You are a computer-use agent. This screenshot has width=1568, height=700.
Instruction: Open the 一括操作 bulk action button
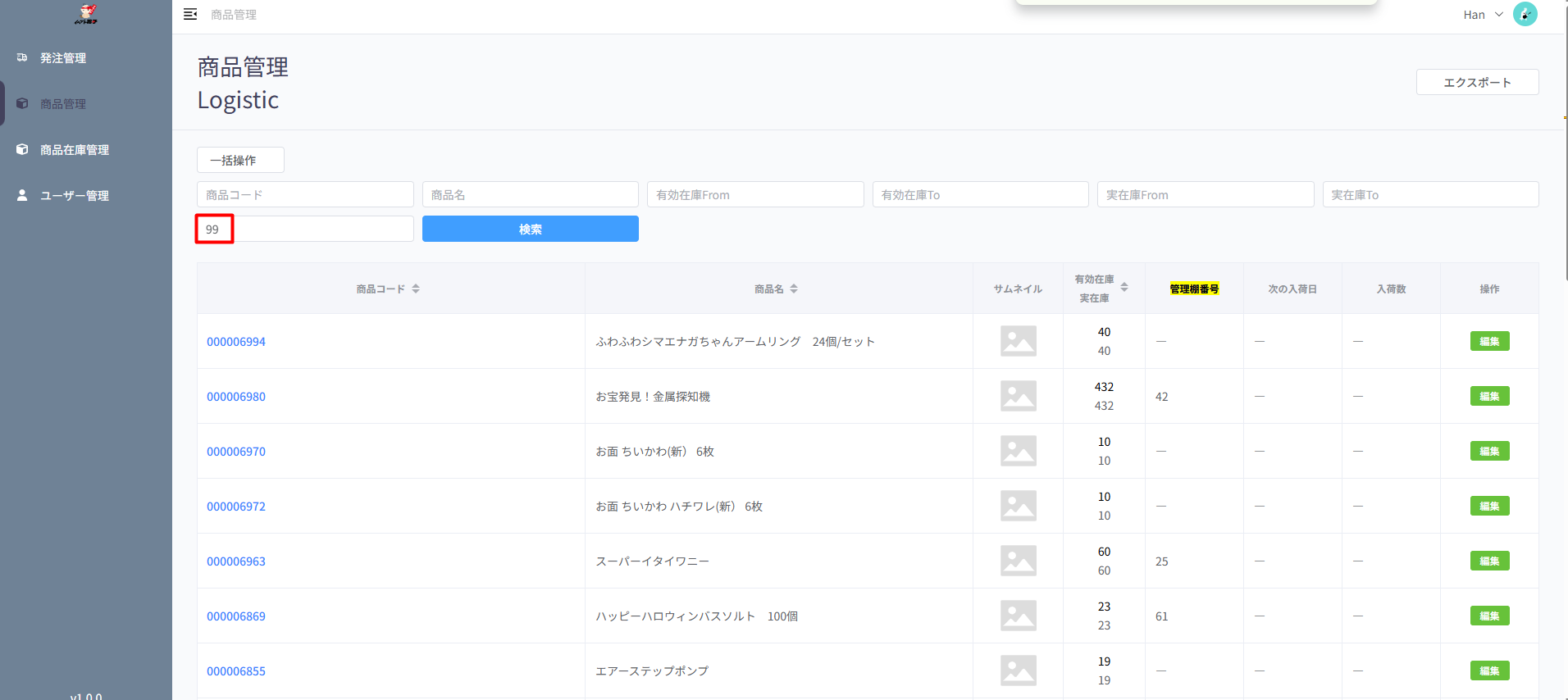pyautogui.click(x=240, y=160)
